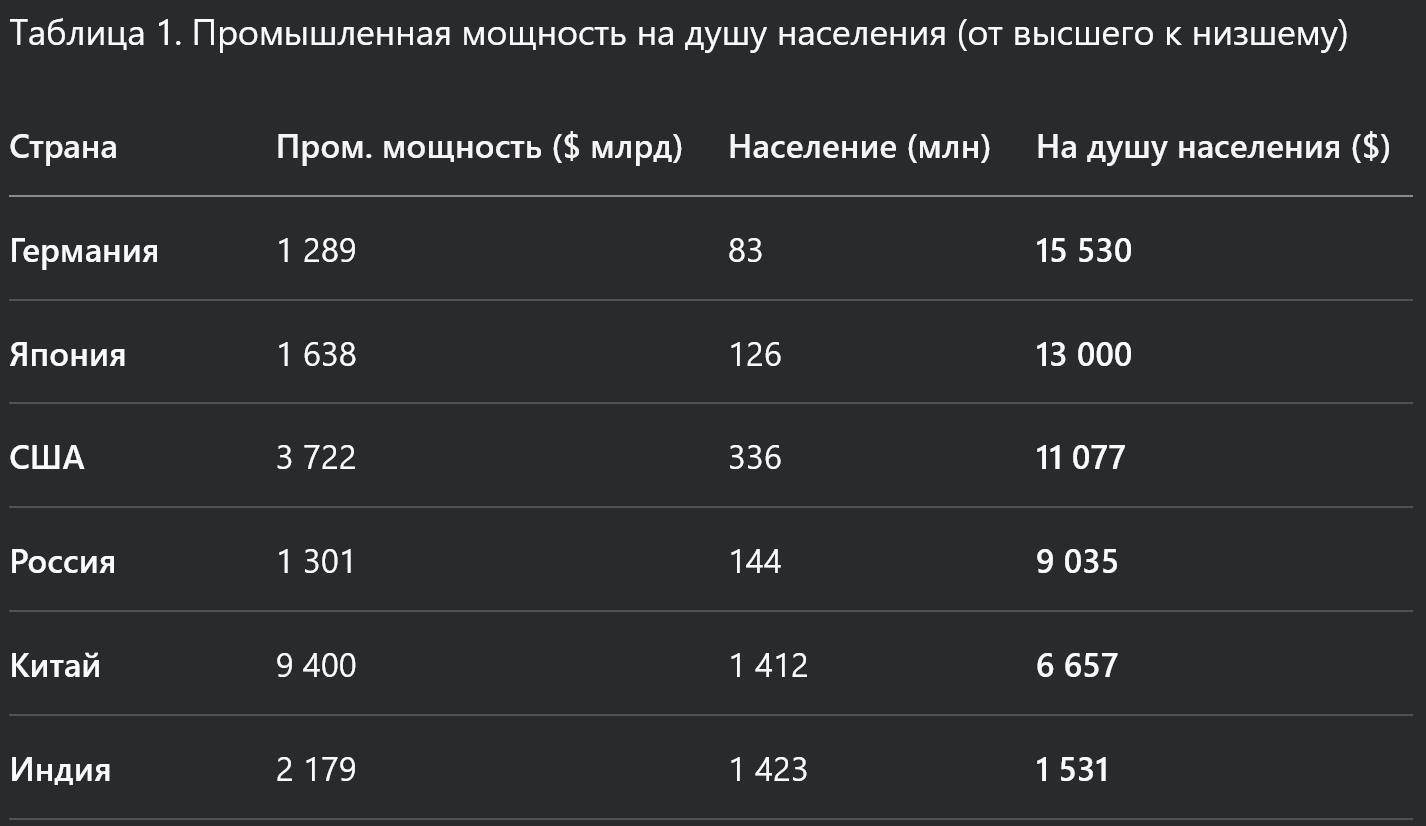
Task: Click the 'На душу населения ($)' header
Action: (1212, 147)
